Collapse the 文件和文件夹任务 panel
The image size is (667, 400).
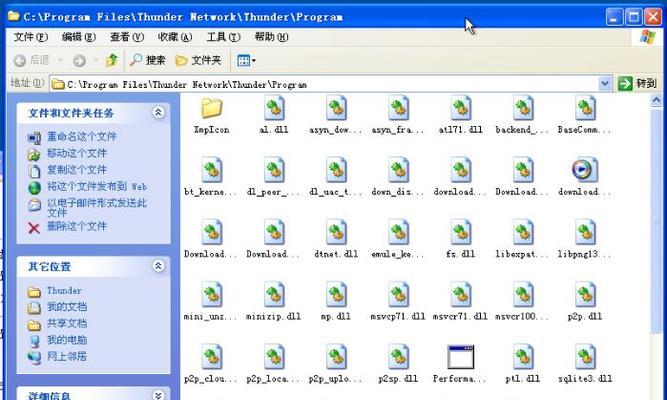pyautogui.click(x=158, y=113)
